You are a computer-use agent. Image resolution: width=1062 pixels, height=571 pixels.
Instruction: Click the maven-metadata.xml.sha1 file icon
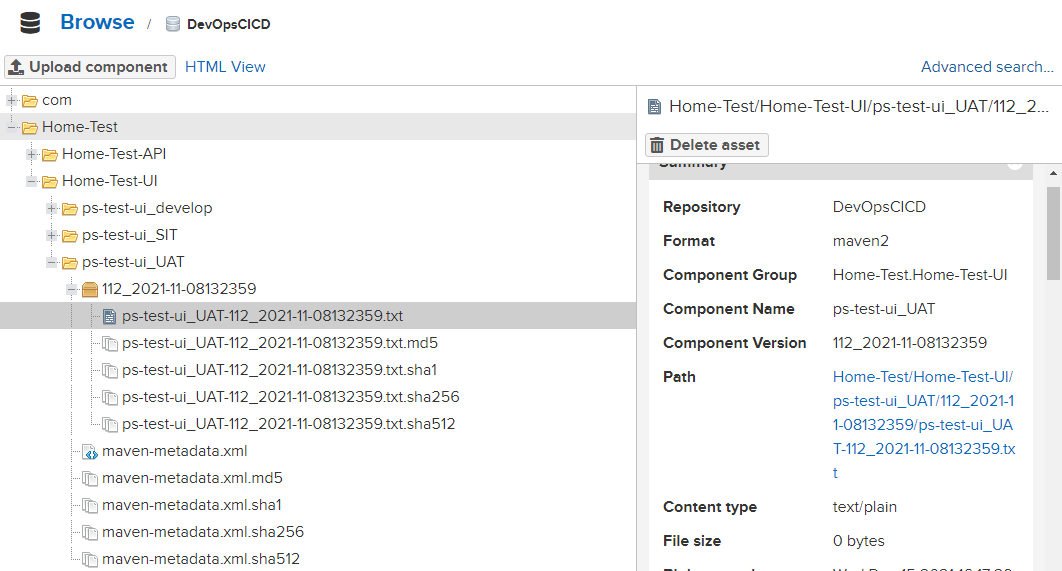tap(90, 506)
